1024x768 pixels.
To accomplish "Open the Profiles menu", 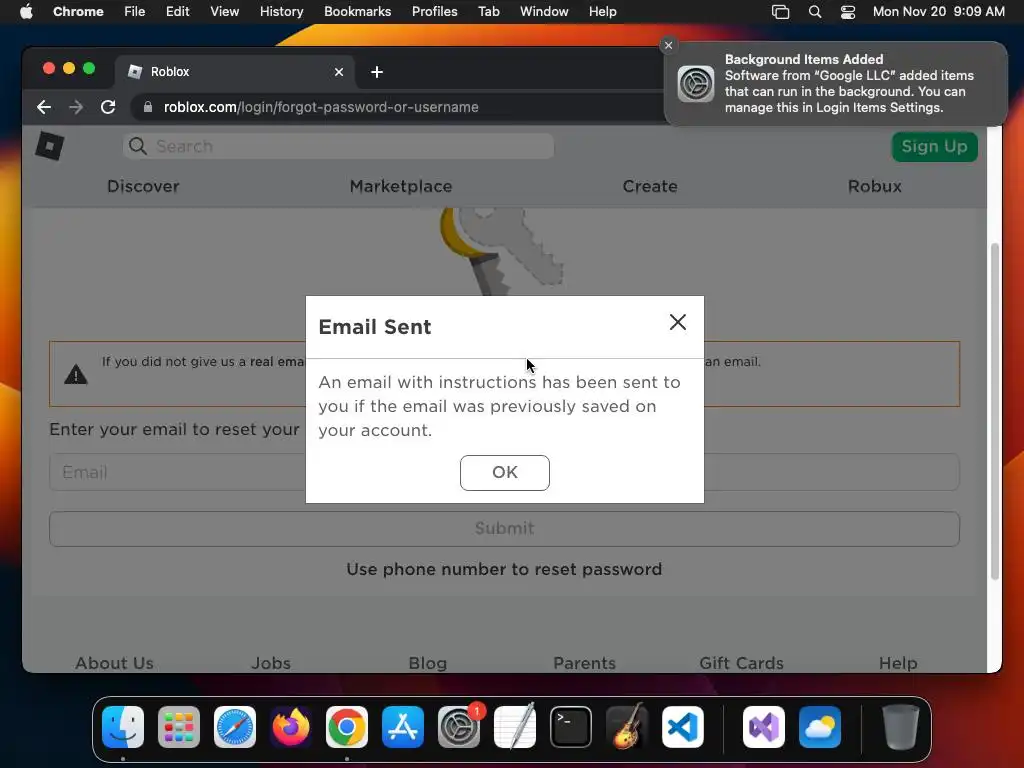I will (434, 11).
